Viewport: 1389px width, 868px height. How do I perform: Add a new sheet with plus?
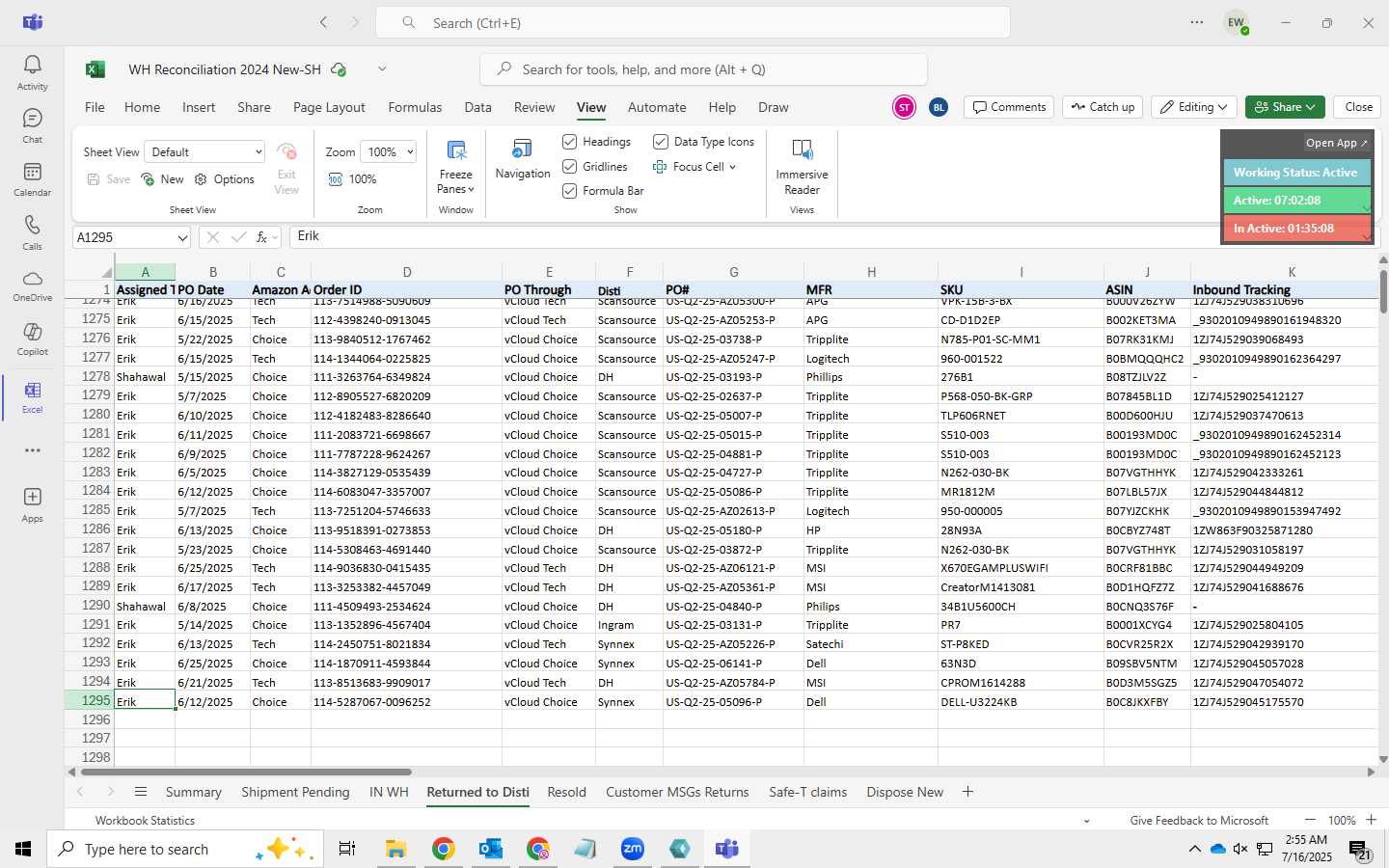pyautogui.click(x=967, y=792)
